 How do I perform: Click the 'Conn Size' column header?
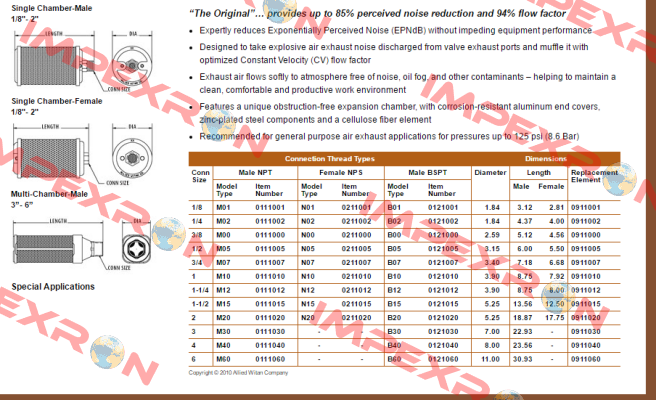[x=200, y=176]
